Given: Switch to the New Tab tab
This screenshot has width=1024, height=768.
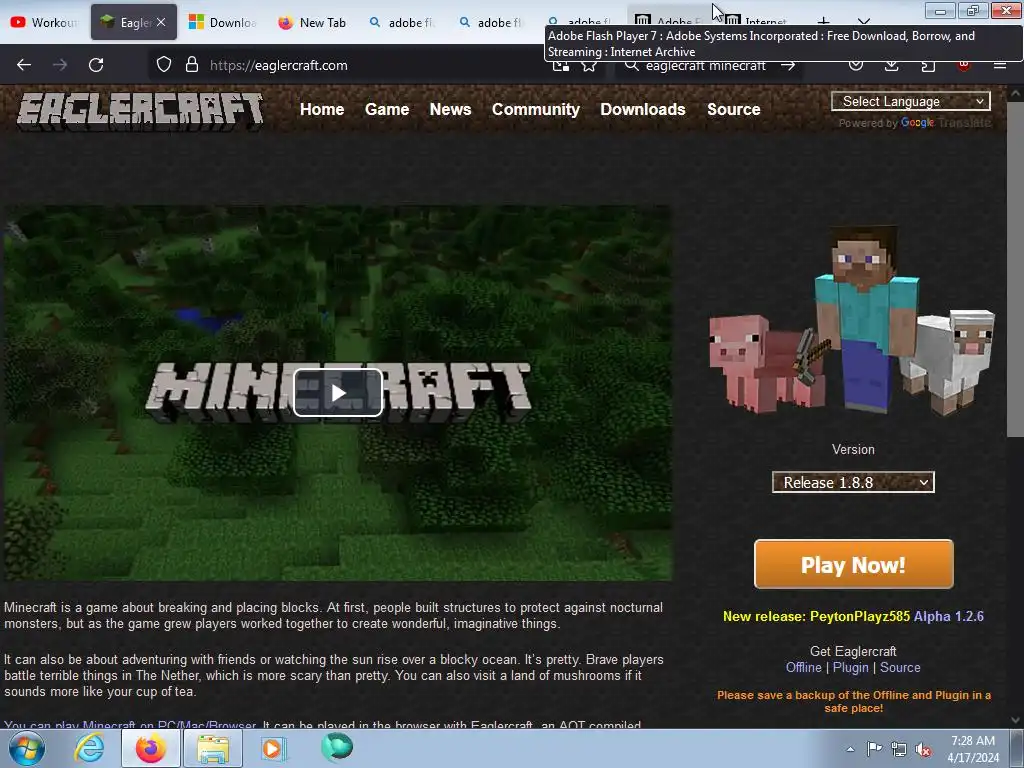Looking at the screenshot, I should coord(312,22).
